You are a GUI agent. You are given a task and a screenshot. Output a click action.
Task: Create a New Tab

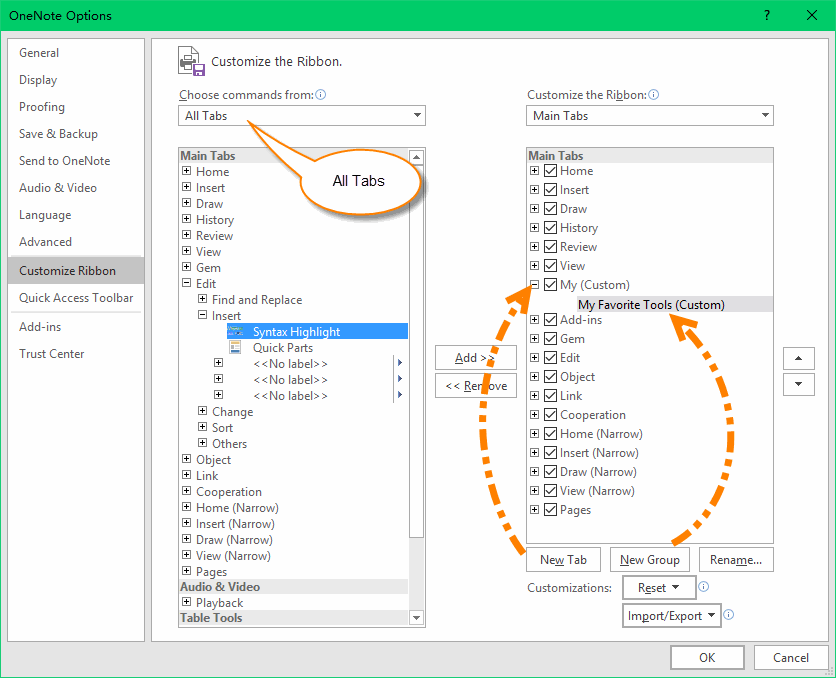[x=563, y=560]
